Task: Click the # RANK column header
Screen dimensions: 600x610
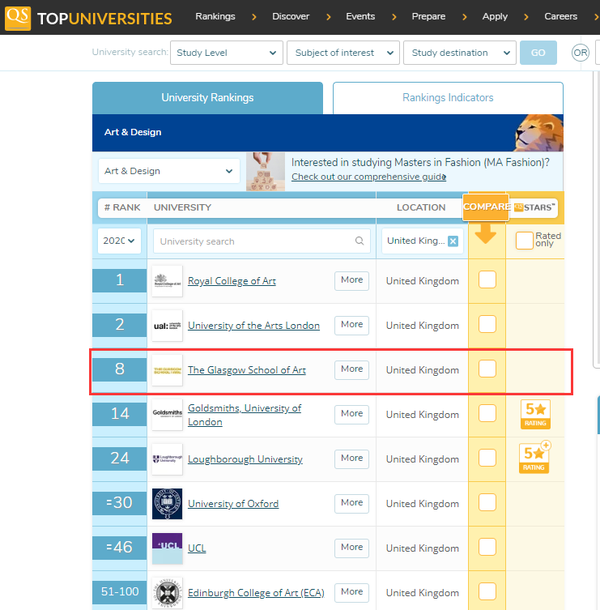Action: 122,207
